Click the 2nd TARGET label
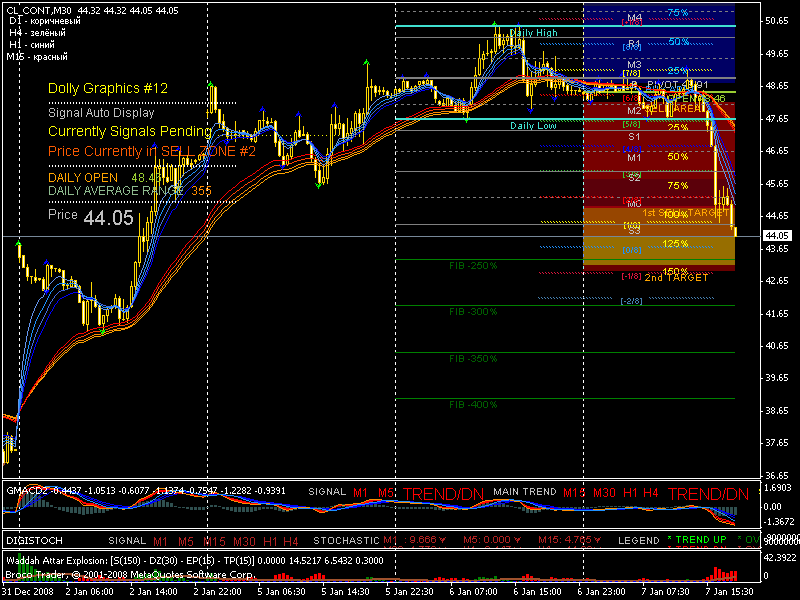The height and width of the screenshot is (600, 800). [x=676, y=277]
